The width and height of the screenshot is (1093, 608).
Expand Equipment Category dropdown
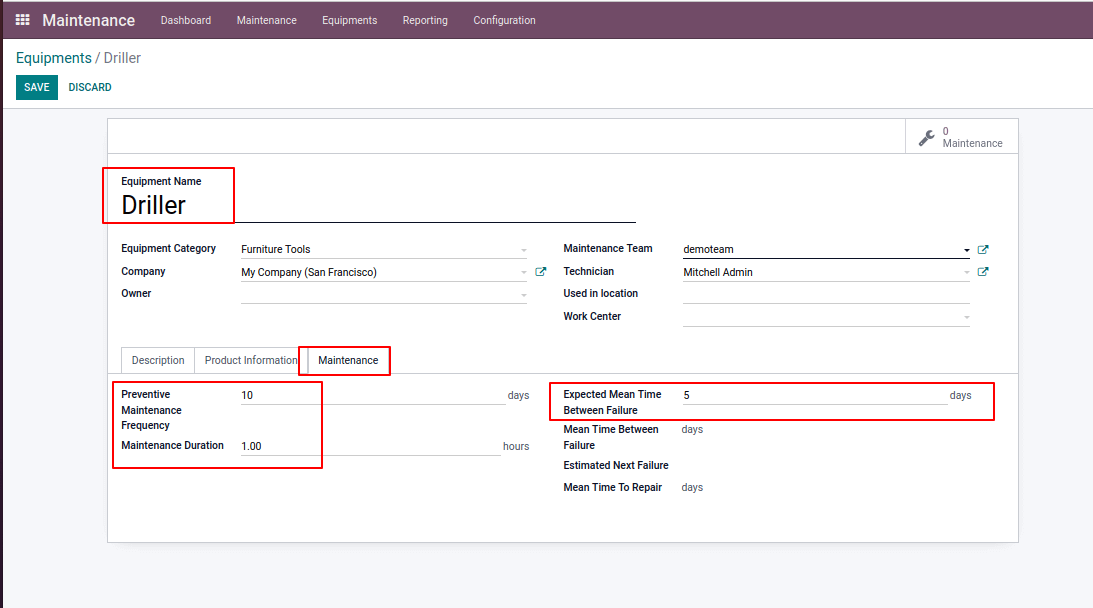tap(523, 250)
